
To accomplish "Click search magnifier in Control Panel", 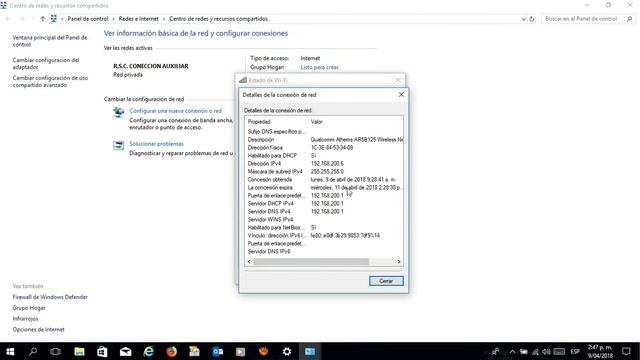I will click(x=630, y=19).
